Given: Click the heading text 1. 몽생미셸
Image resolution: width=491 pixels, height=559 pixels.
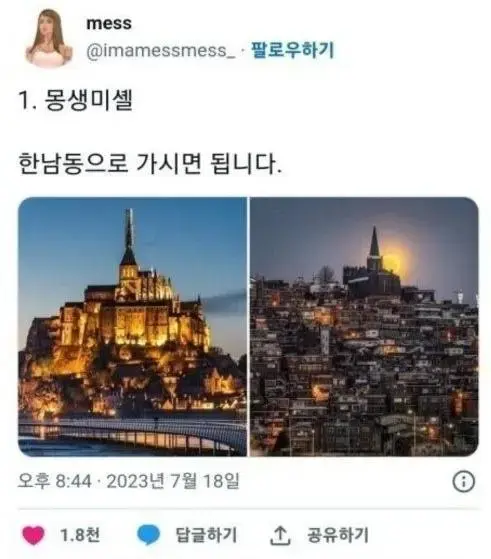Looking at the screenshot, I should [x=76, y=100].
